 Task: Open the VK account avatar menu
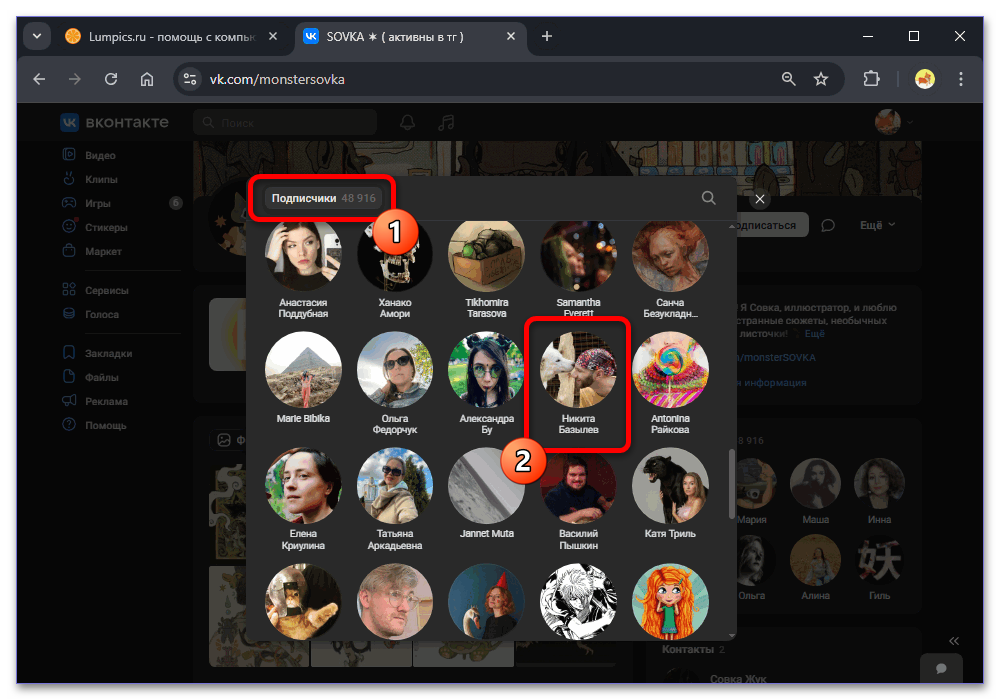[893, 121]
